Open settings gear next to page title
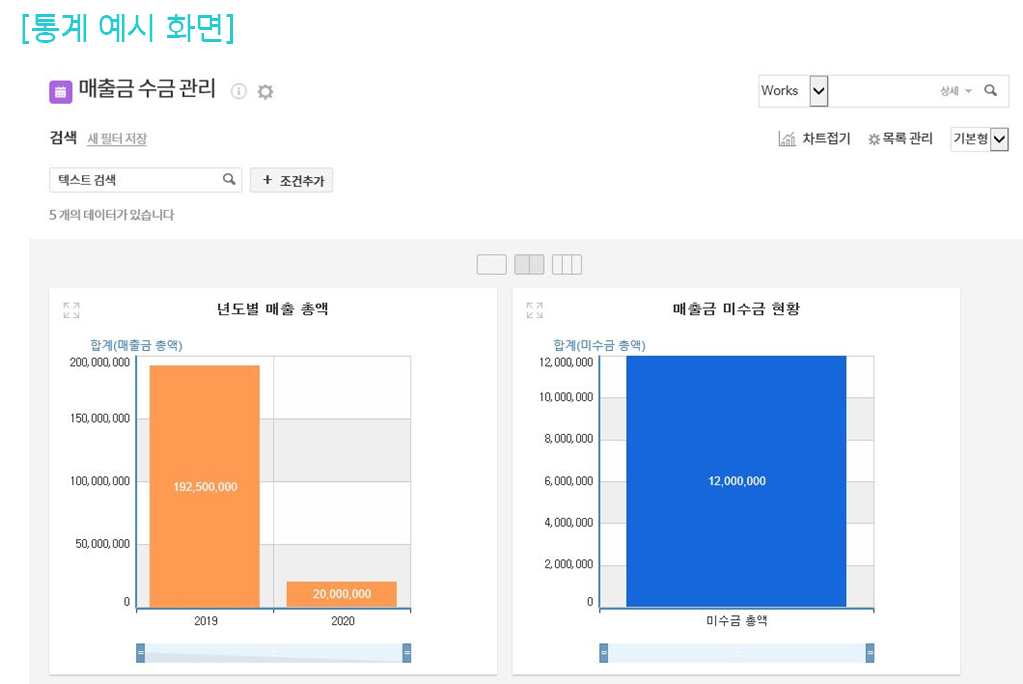1023x684 pixels. (x=265, y=92)
